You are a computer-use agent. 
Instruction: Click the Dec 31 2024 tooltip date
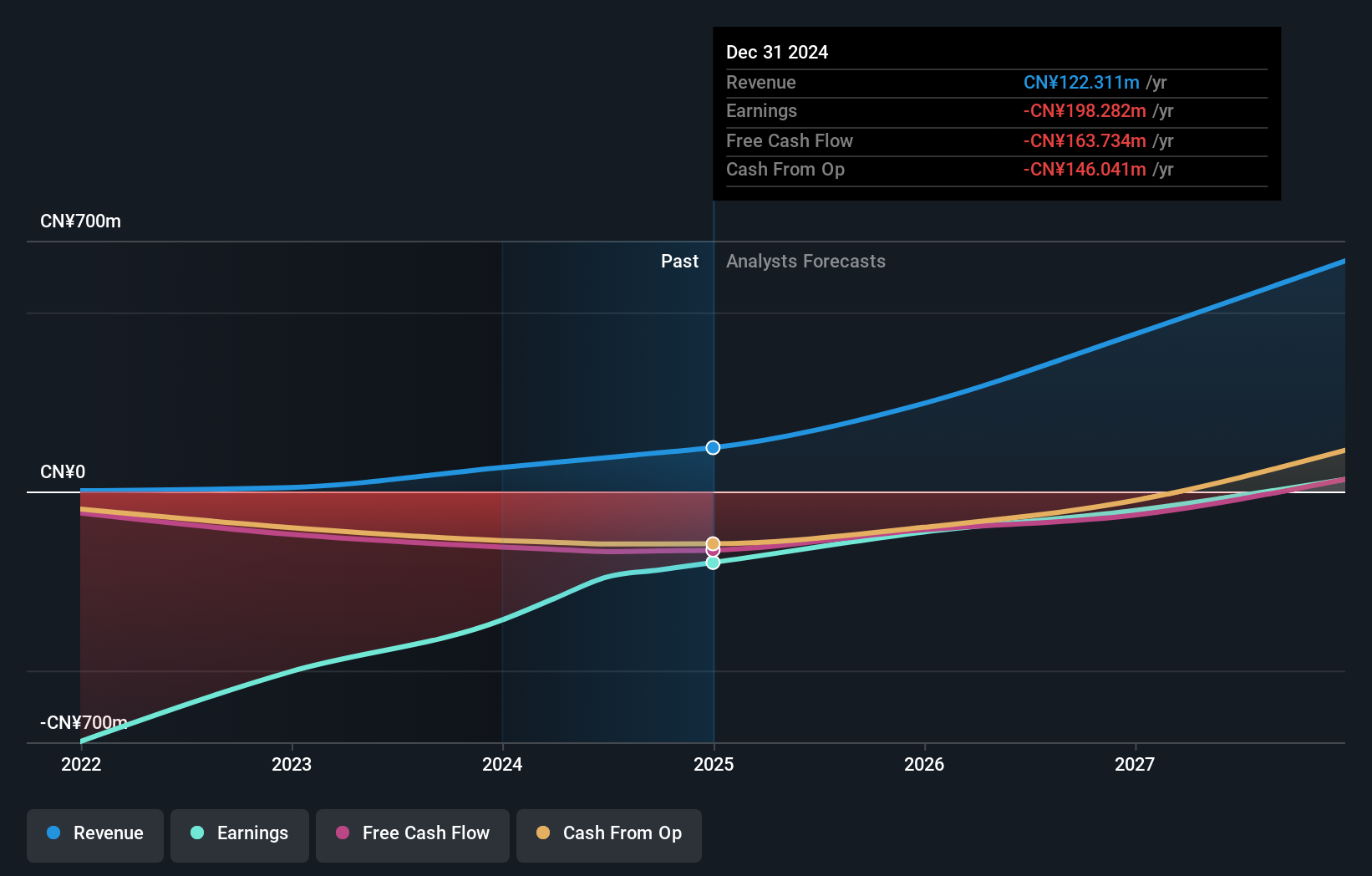tap(777, 53)
